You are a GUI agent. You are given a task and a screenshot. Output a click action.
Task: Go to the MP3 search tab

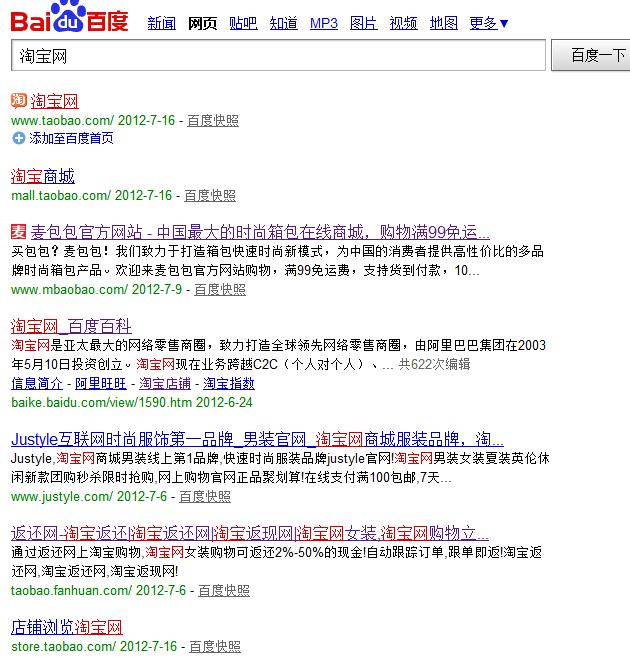coord(324,23)
